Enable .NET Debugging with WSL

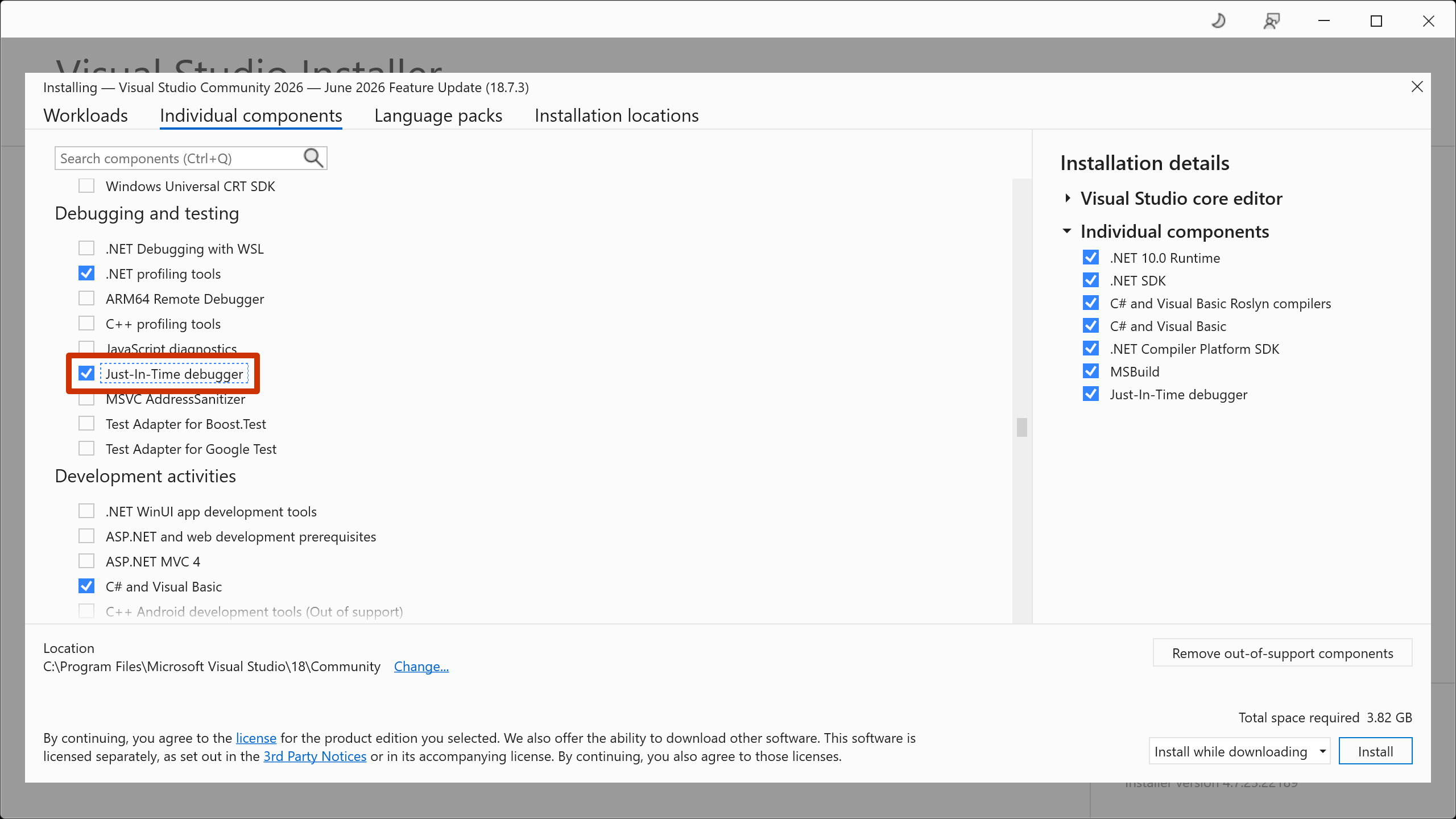86,249
